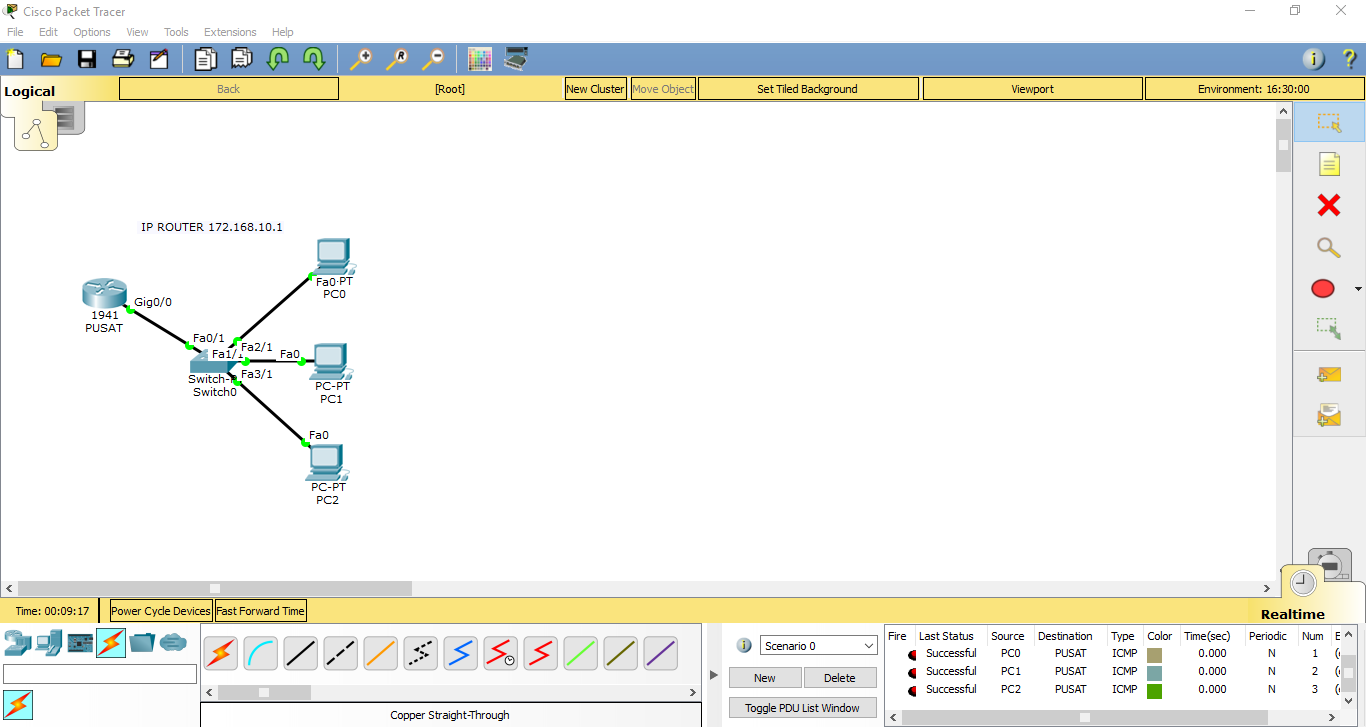Screen dimensions: 1366x727
Task: Choose the Place Note tool
Action: point(1329,165)
